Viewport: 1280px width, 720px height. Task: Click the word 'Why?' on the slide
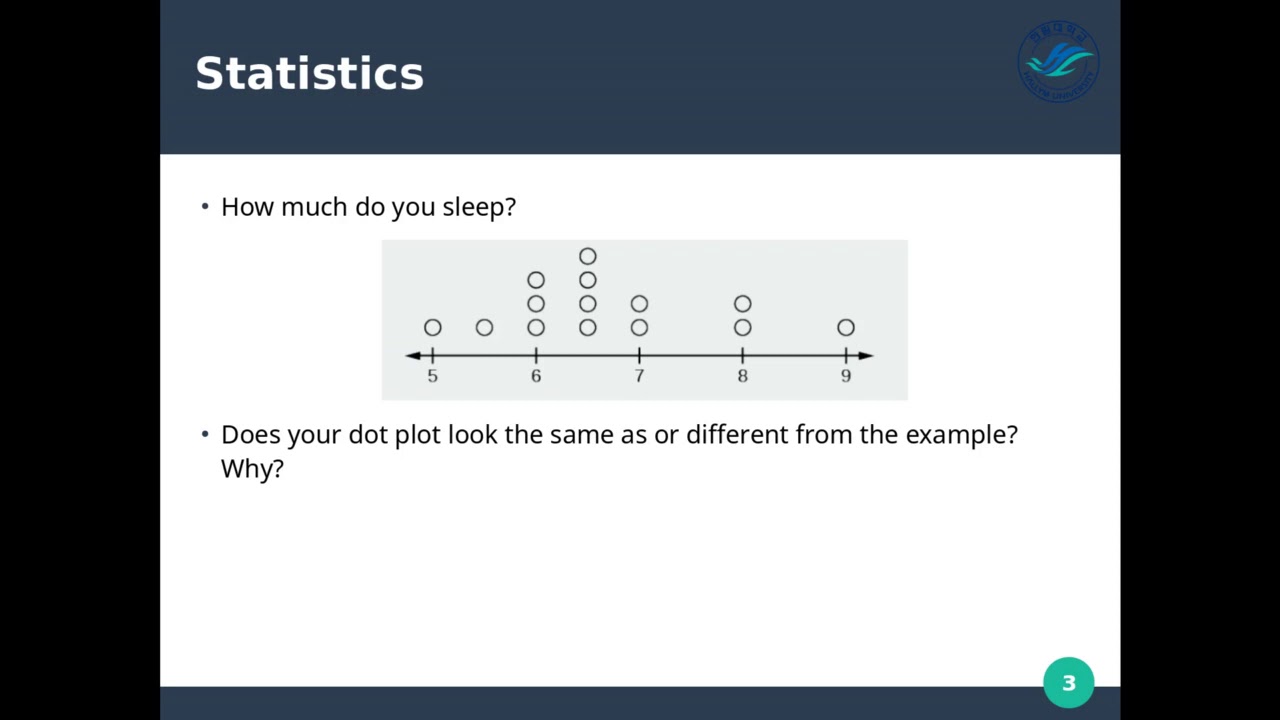pos(252,468)
